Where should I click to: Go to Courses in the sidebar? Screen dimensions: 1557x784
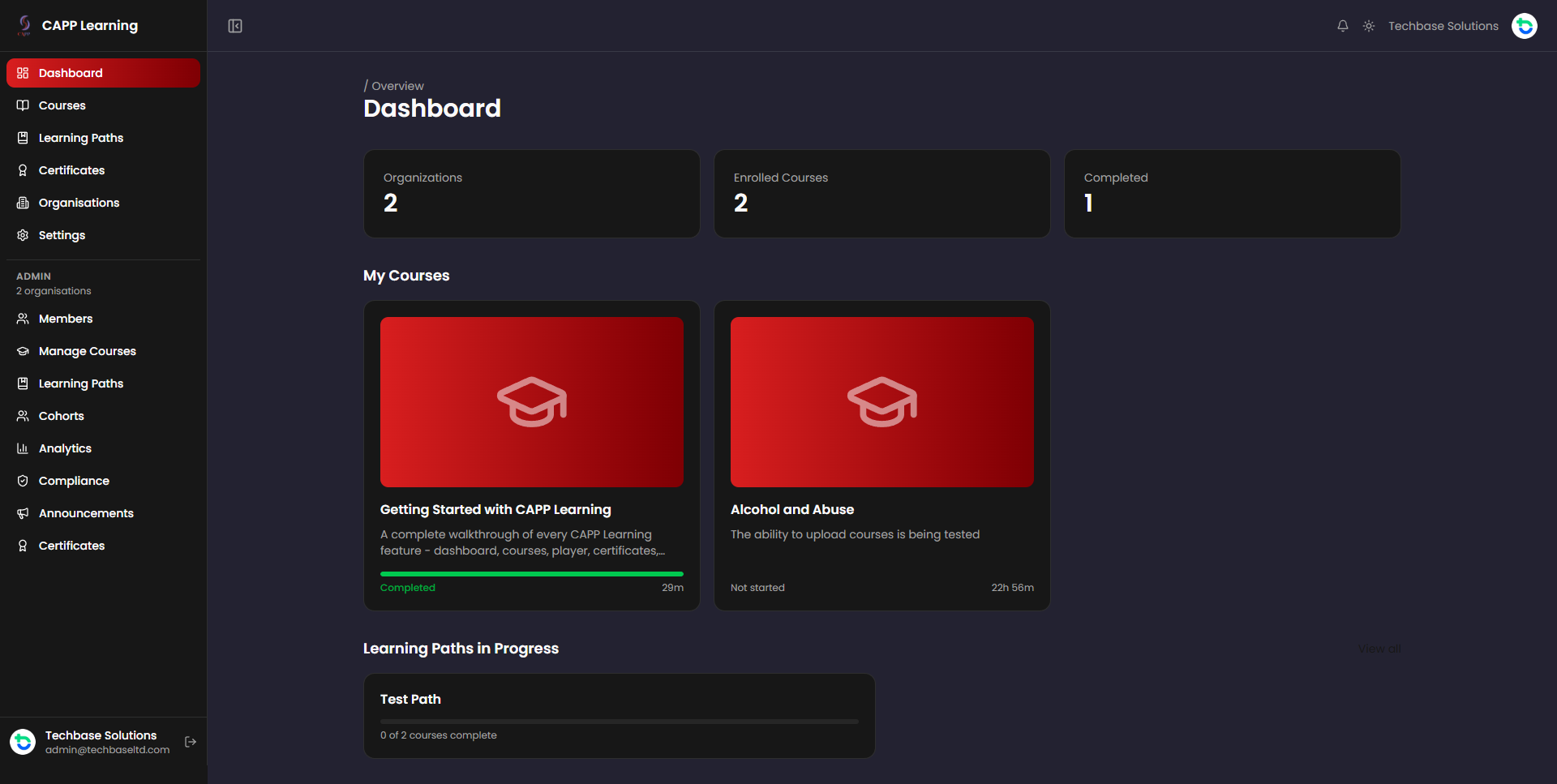pos(103,105)
